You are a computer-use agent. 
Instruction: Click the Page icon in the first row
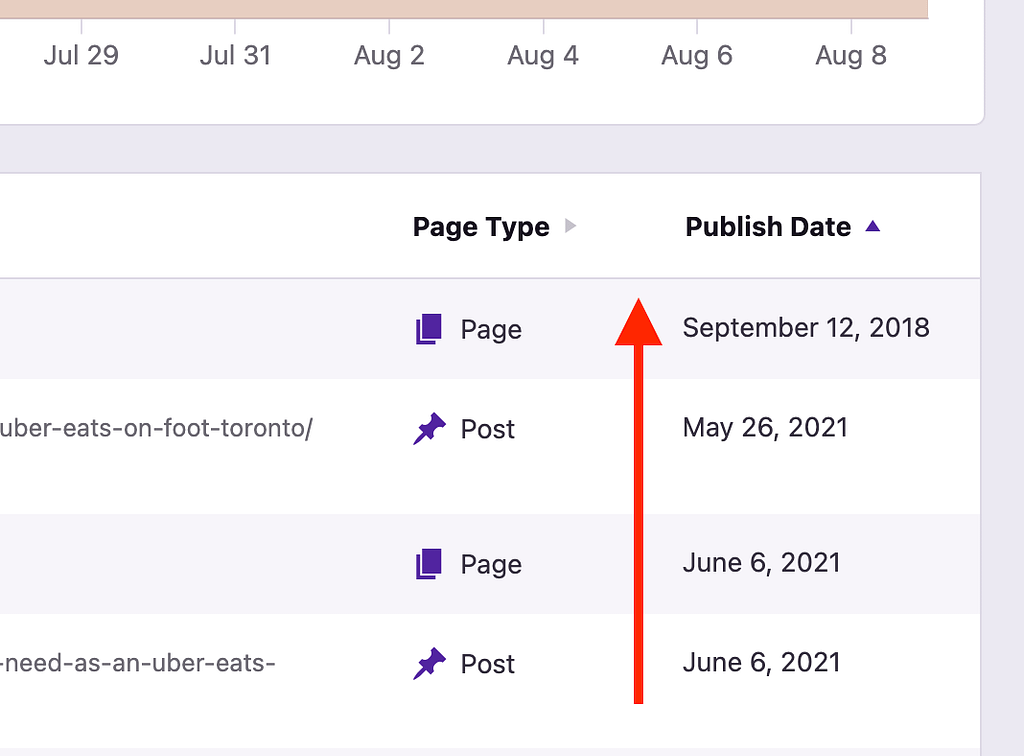[428, 329]
